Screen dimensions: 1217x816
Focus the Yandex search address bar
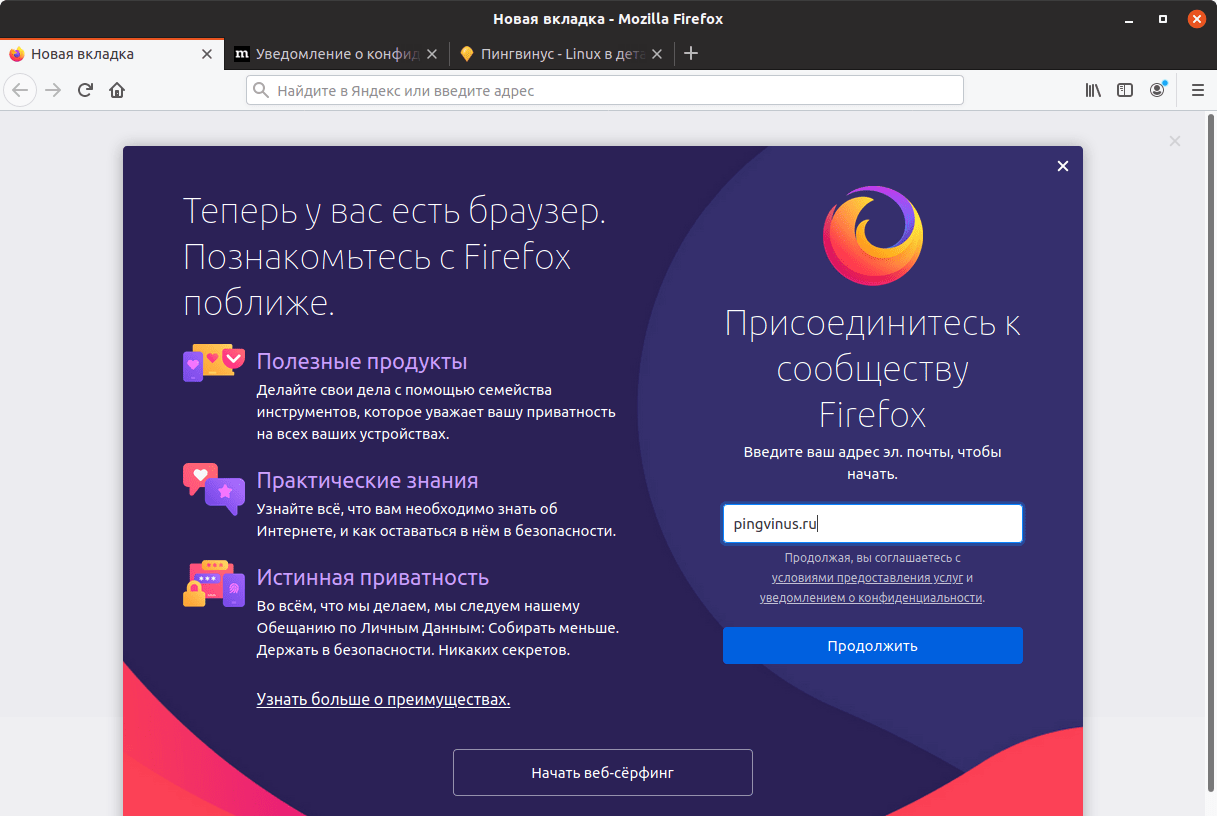pyautogui.click(x=605, y=90)
